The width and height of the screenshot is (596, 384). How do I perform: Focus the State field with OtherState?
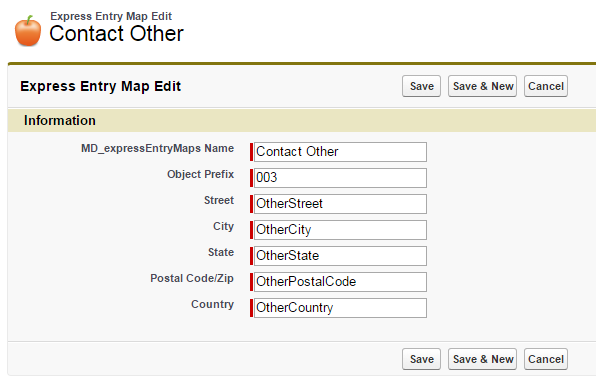point(340,255)
